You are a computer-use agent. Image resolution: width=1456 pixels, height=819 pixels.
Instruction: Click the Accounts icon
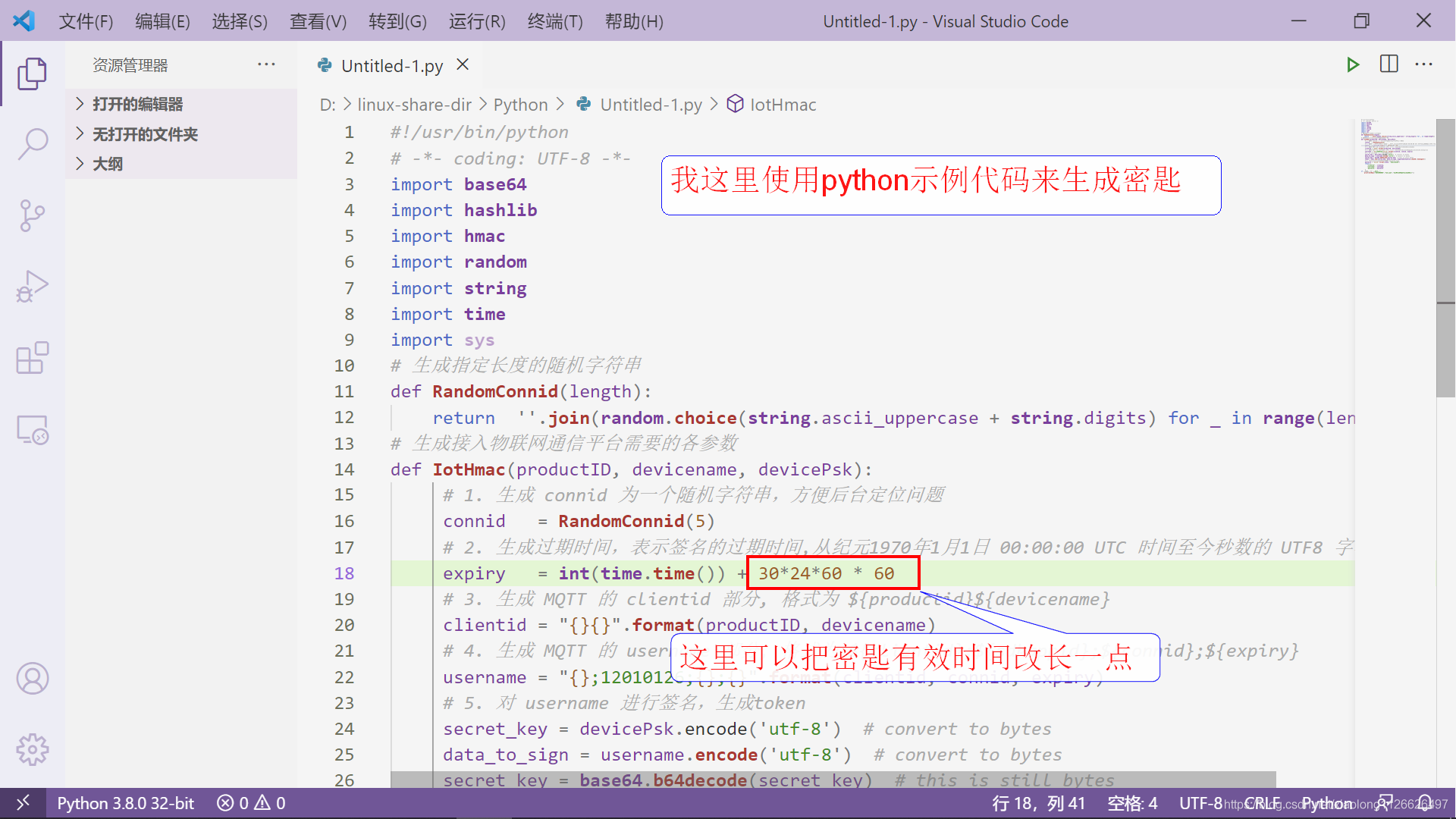(32, 678)
